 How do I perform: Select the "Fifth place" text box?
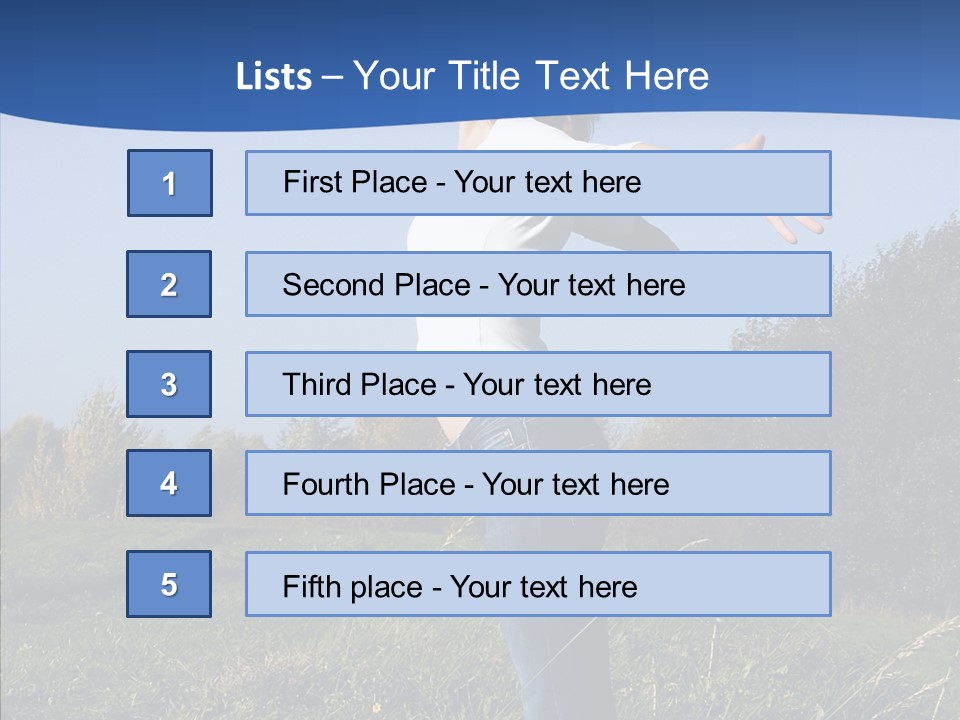538,584
